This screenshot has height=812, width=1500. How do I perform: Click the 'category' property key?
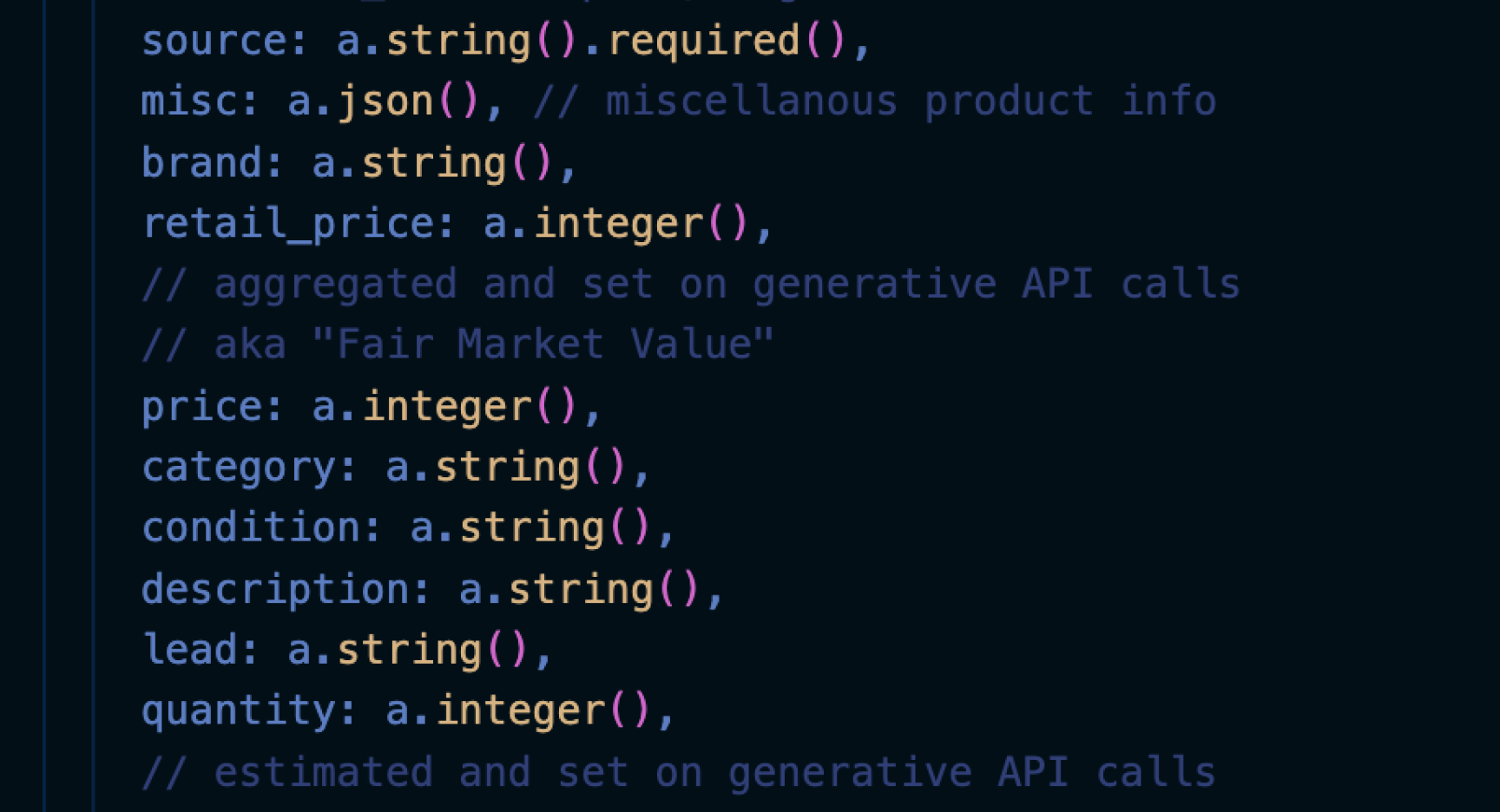coord(238,468)
